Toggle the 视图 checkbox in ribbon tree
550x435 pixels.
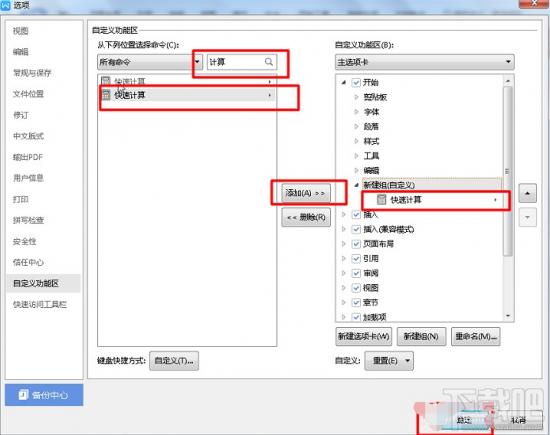(x=356, y=288)
